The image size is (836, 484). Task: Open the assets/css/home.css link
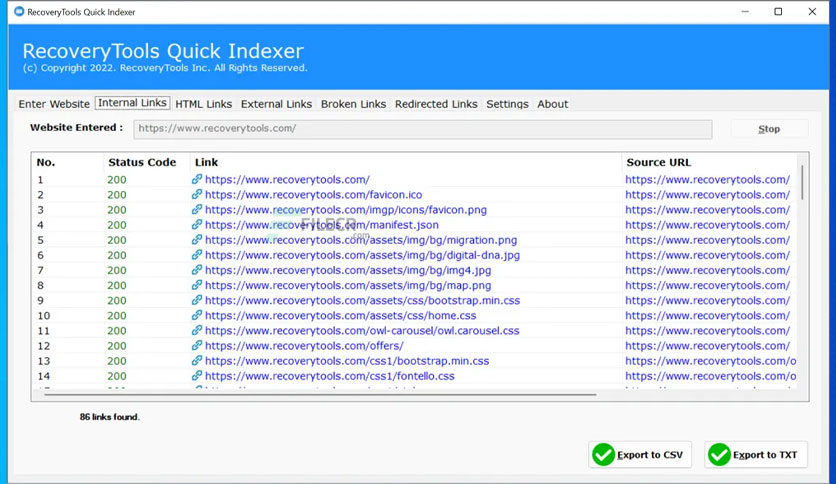click(x=341, y=316)
